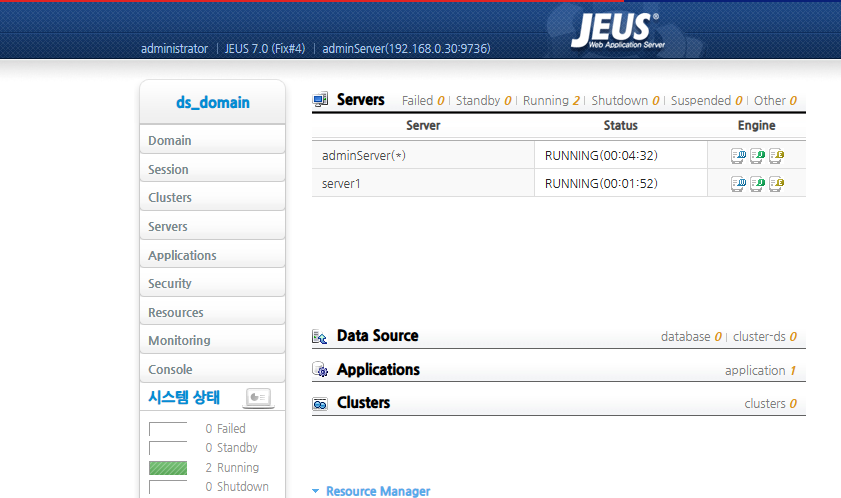Viewport: 841px width, 498px height.
Task: Click the Server column header
Action: [423, 126]
